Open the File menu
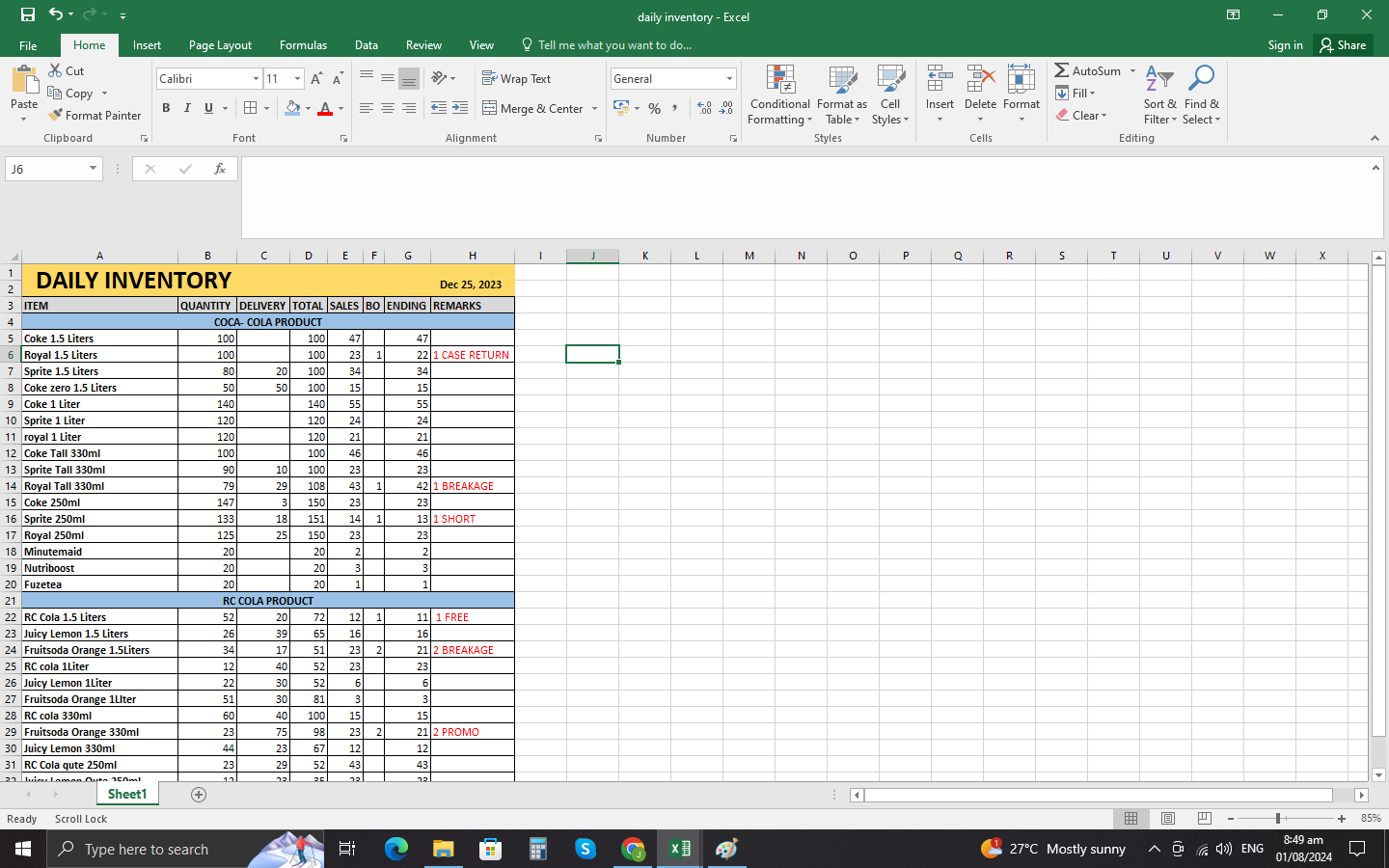Image resolution: width=1389 pixels, height=868 pixels. pyautogui.click(x=28, y=45)
